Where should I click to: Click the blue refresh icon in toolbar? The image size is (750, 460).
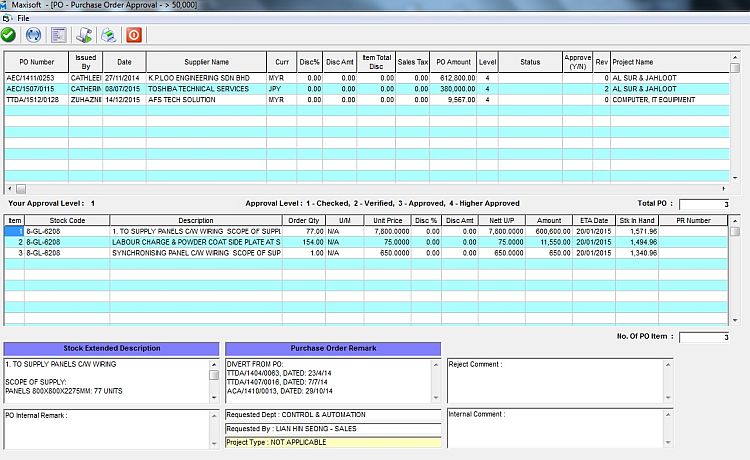pyautogui.click(x=32, y=35)
